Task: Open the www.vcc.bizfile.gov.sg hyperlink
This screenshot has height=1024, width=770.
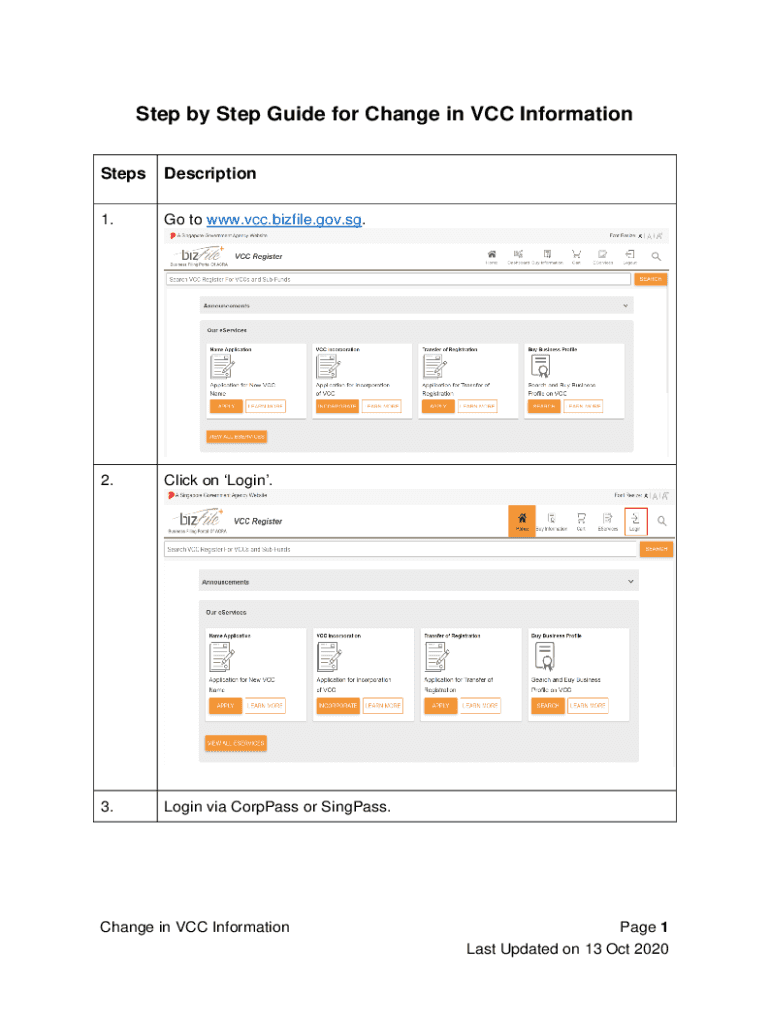Action: [x=283, y=219]
